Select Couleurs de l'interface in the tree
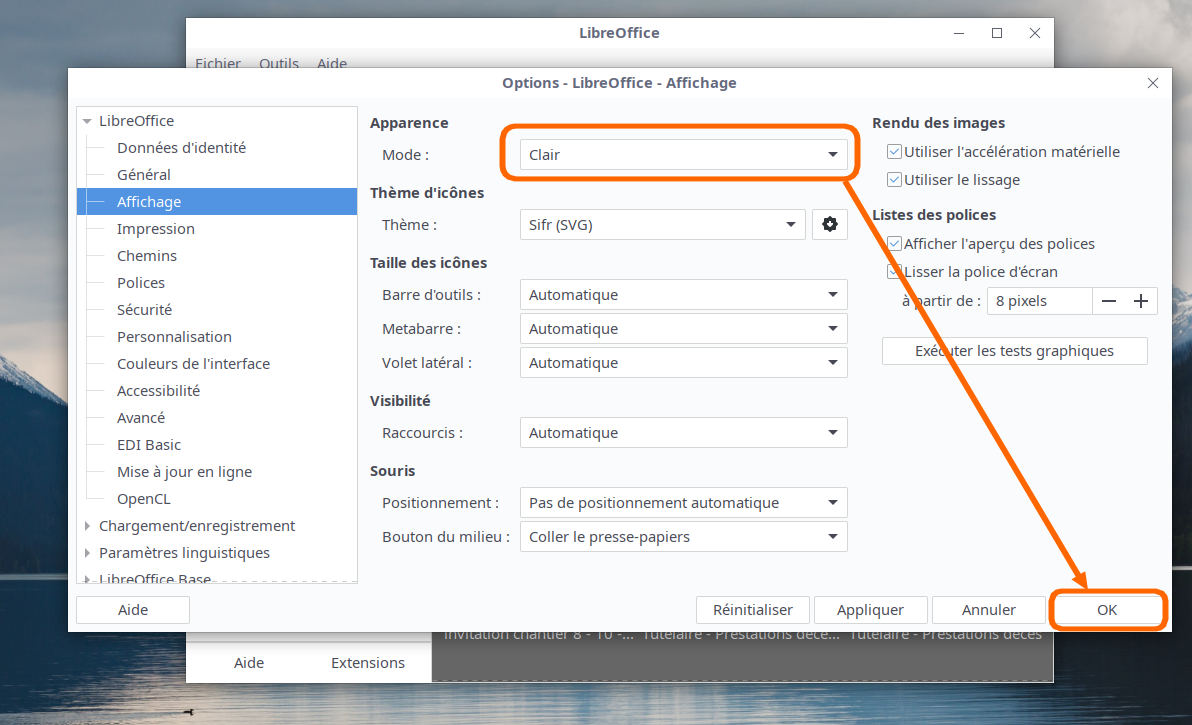Viewport: 1192px width, 725px height. pyautogui.click(x=193, y=364)
